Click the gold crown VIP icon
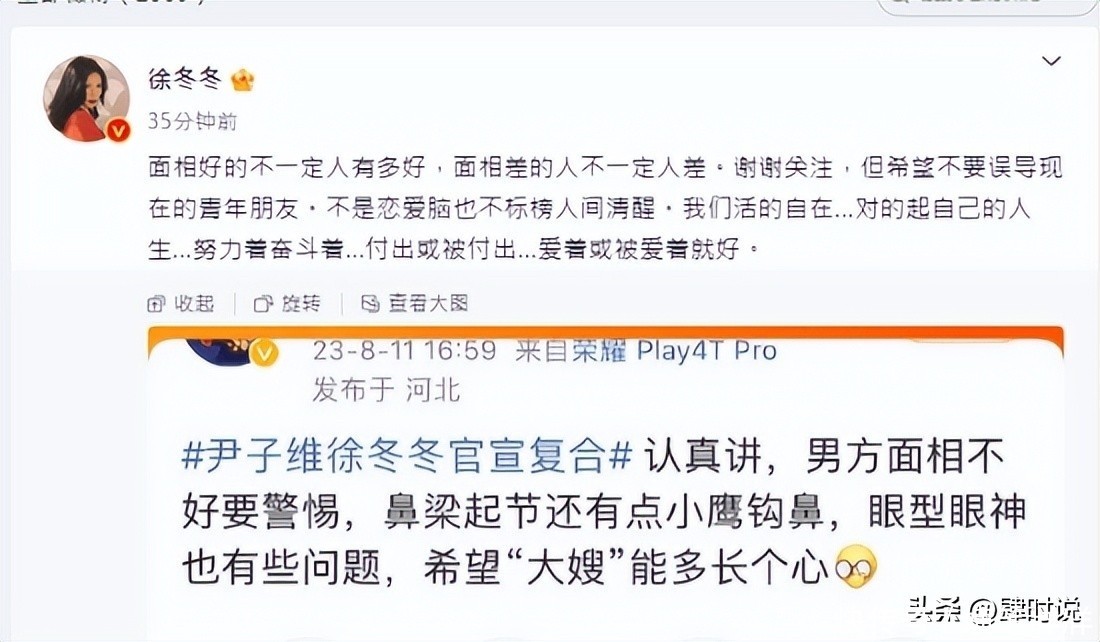This screenshot has height=642, width=1100. click(242, 80)
